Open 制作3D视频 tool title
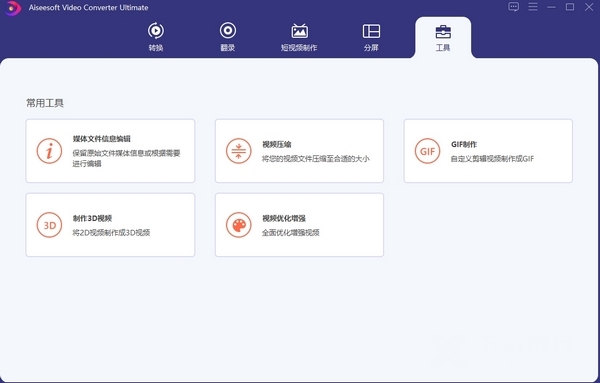This screenshot has width=600, height=383. (x=92, y=218)
